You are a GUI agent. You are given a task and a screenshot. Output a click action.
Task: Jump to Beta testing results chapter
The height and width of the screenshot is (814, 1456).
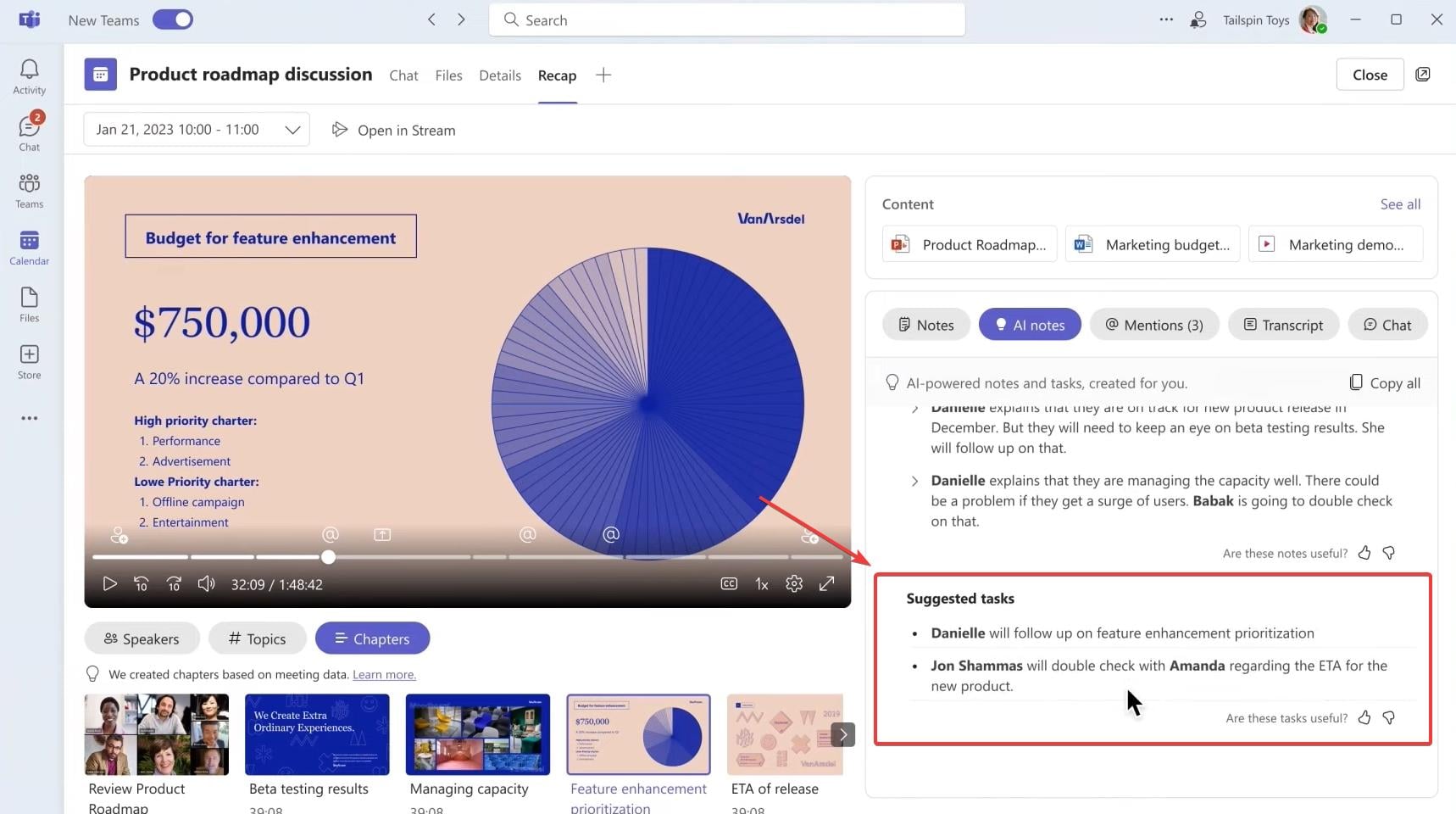coord(317,734)
